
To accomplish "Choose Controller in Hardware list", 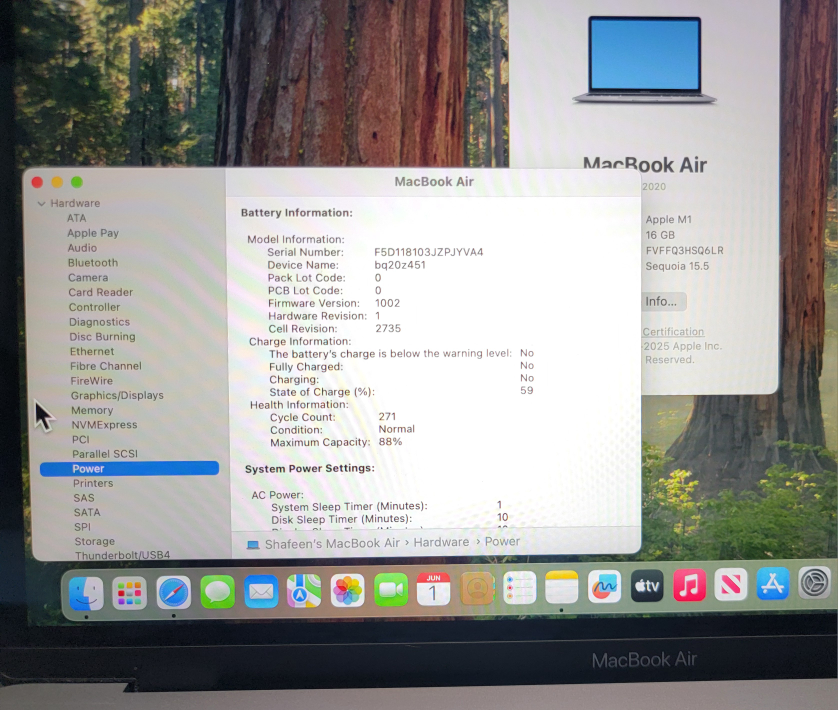I will coord(95,307).
